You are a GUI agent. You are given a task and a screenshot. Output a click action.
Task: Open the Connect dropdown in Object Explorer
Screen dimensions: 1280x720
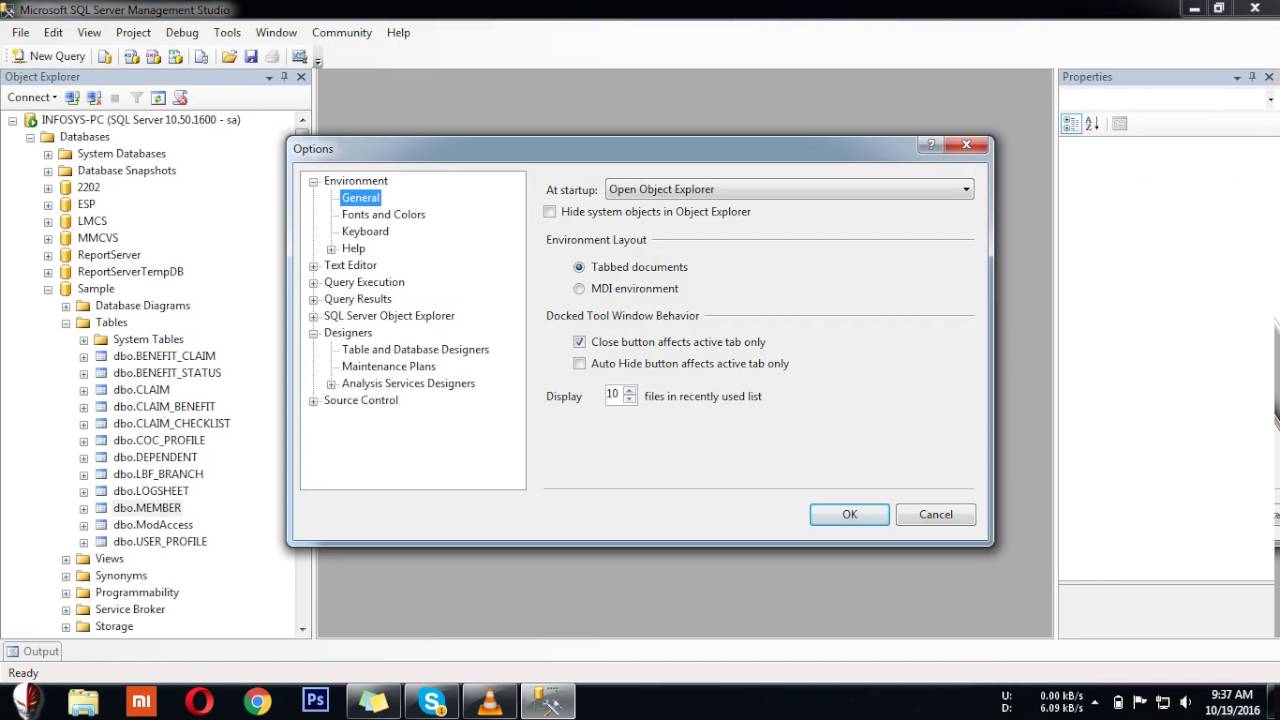coord(32,97)
